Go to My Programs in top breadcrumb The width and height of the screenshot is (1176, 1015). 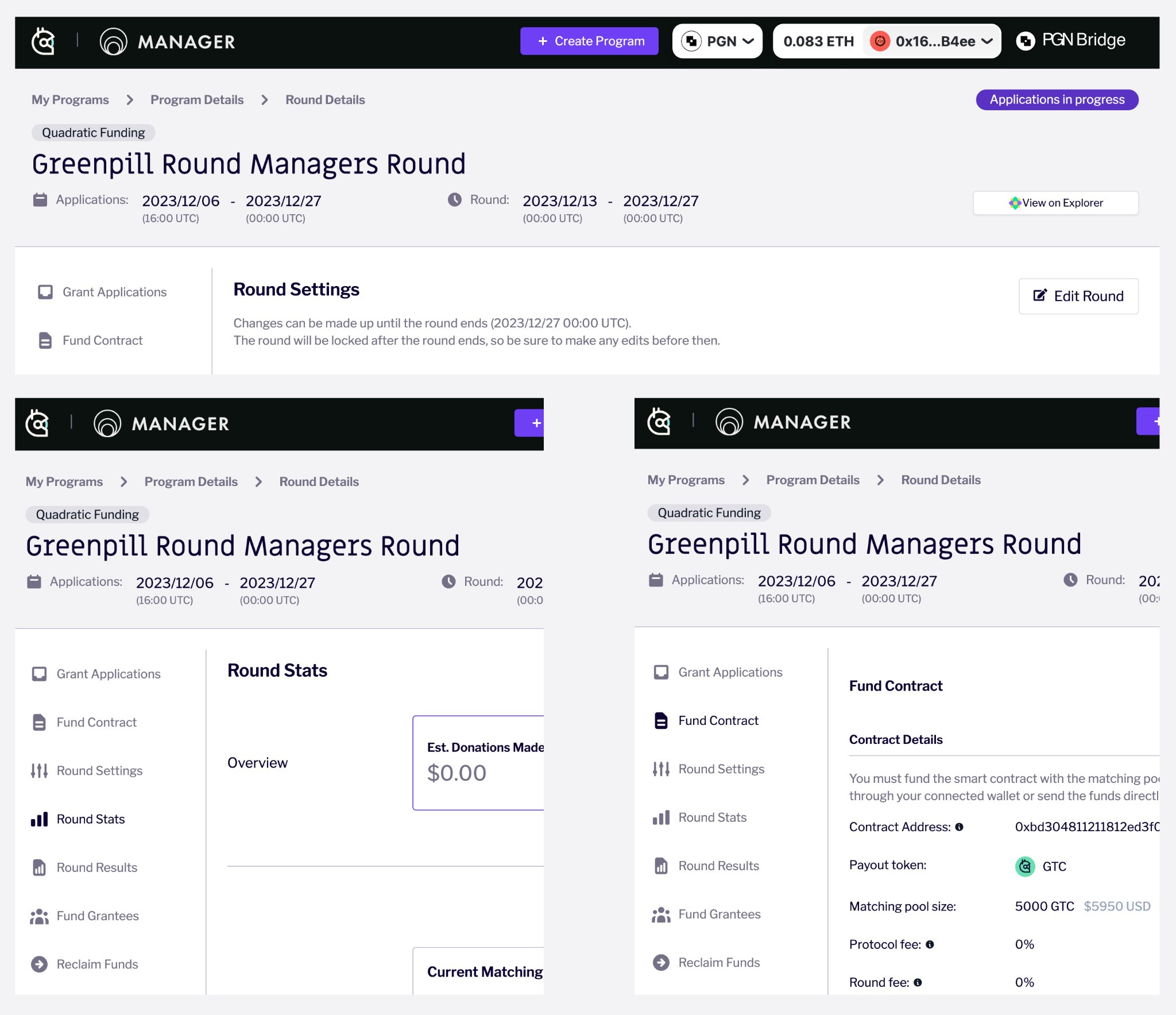(x=70, y=100)
